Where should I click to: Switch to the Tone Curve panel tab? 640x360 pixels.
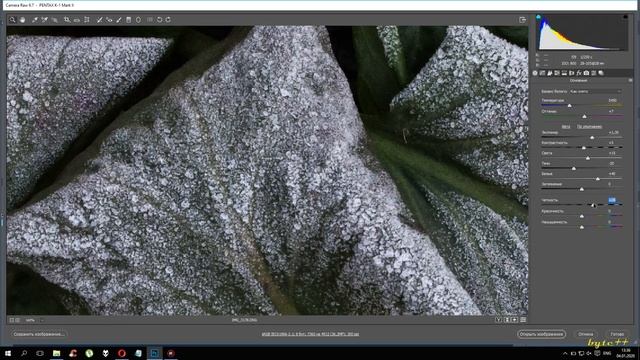point(542,73)
